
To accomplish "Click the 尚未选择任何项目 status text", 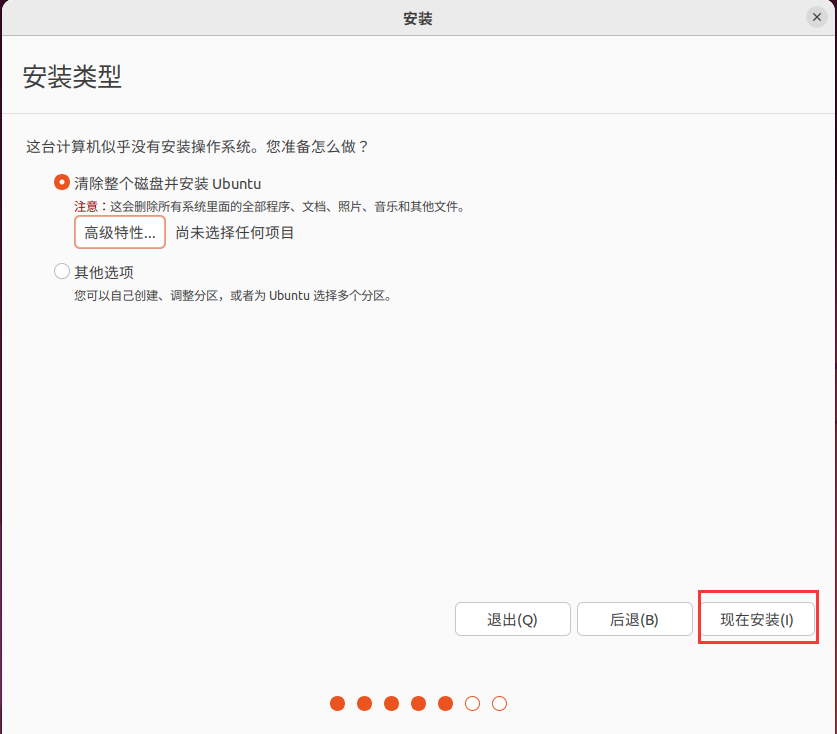I will pyautogui.click(x=235, y=233).
